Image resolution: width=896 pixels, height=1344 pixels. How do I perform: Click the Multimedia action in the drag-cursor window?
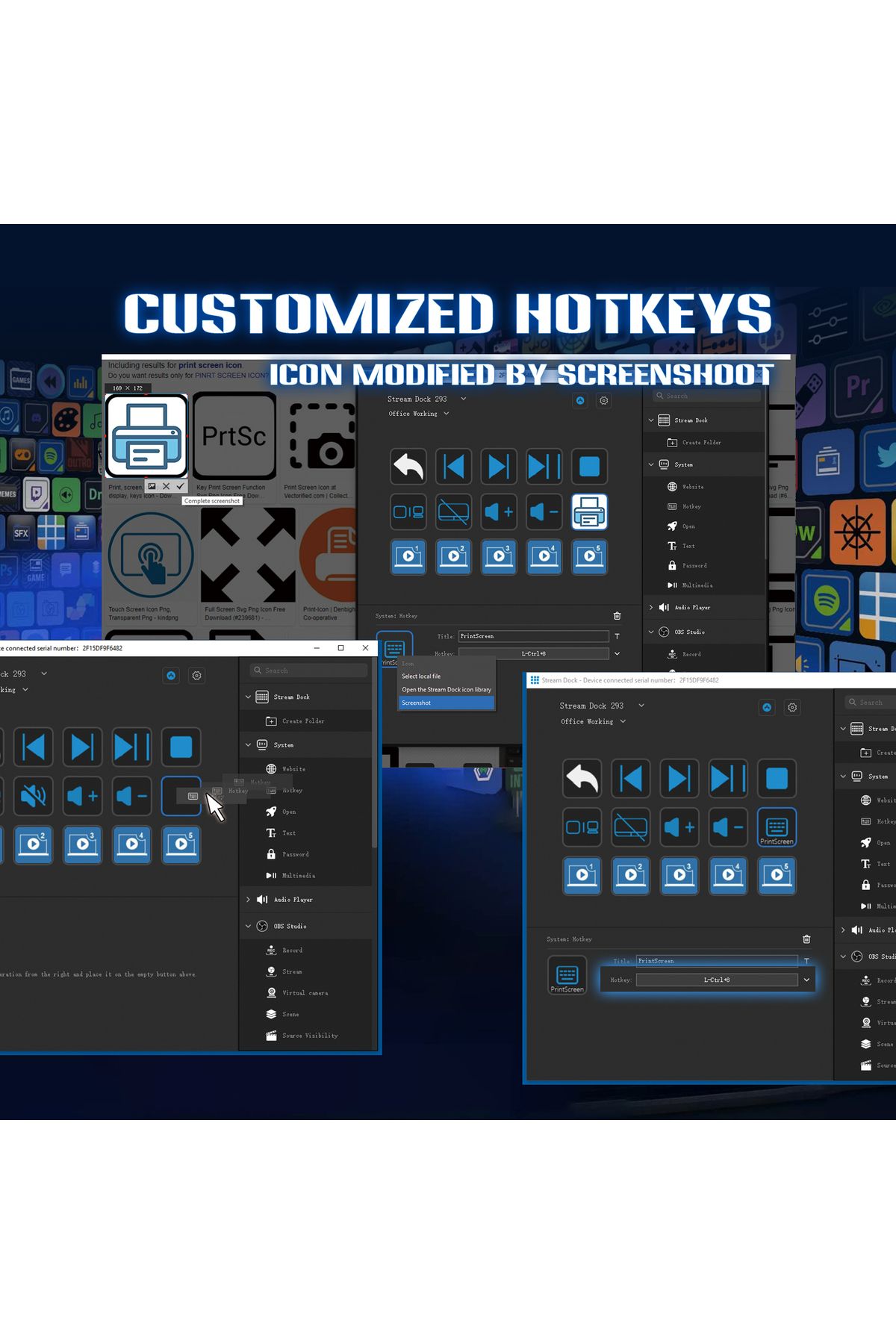[x=291, y=875]
